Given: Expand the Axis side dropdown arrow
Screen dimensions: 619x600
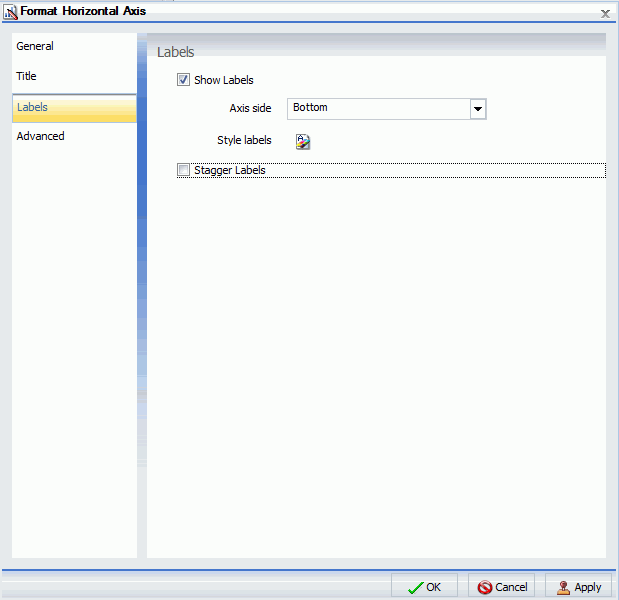Looking at the screenshot, I should pyautogui.click(x=478, y=109).
